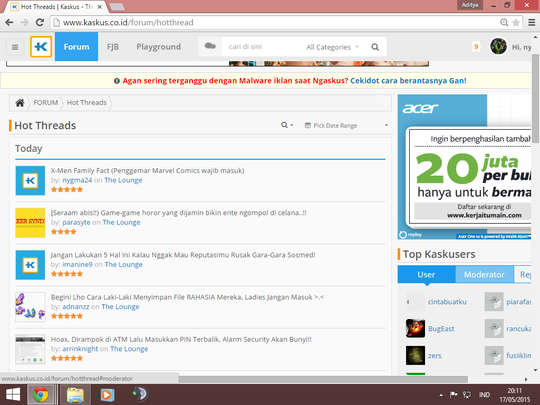Screen dimensions: 540x405
Task: Show hidden tray icons arrow
Action: (x=441, y=395)
